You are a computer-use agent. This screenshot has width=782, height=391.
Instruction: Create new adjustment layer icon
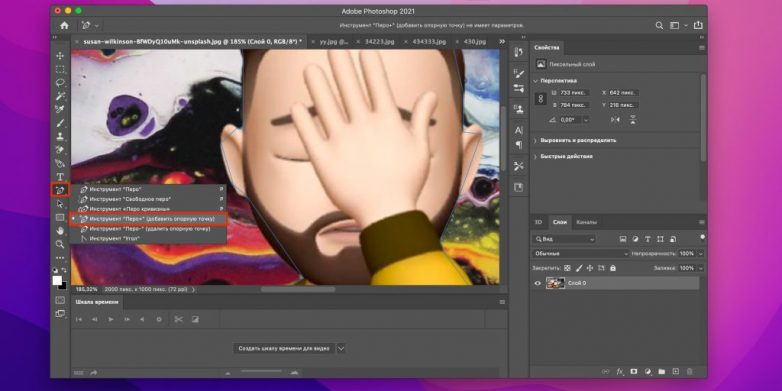coord(648,372)
